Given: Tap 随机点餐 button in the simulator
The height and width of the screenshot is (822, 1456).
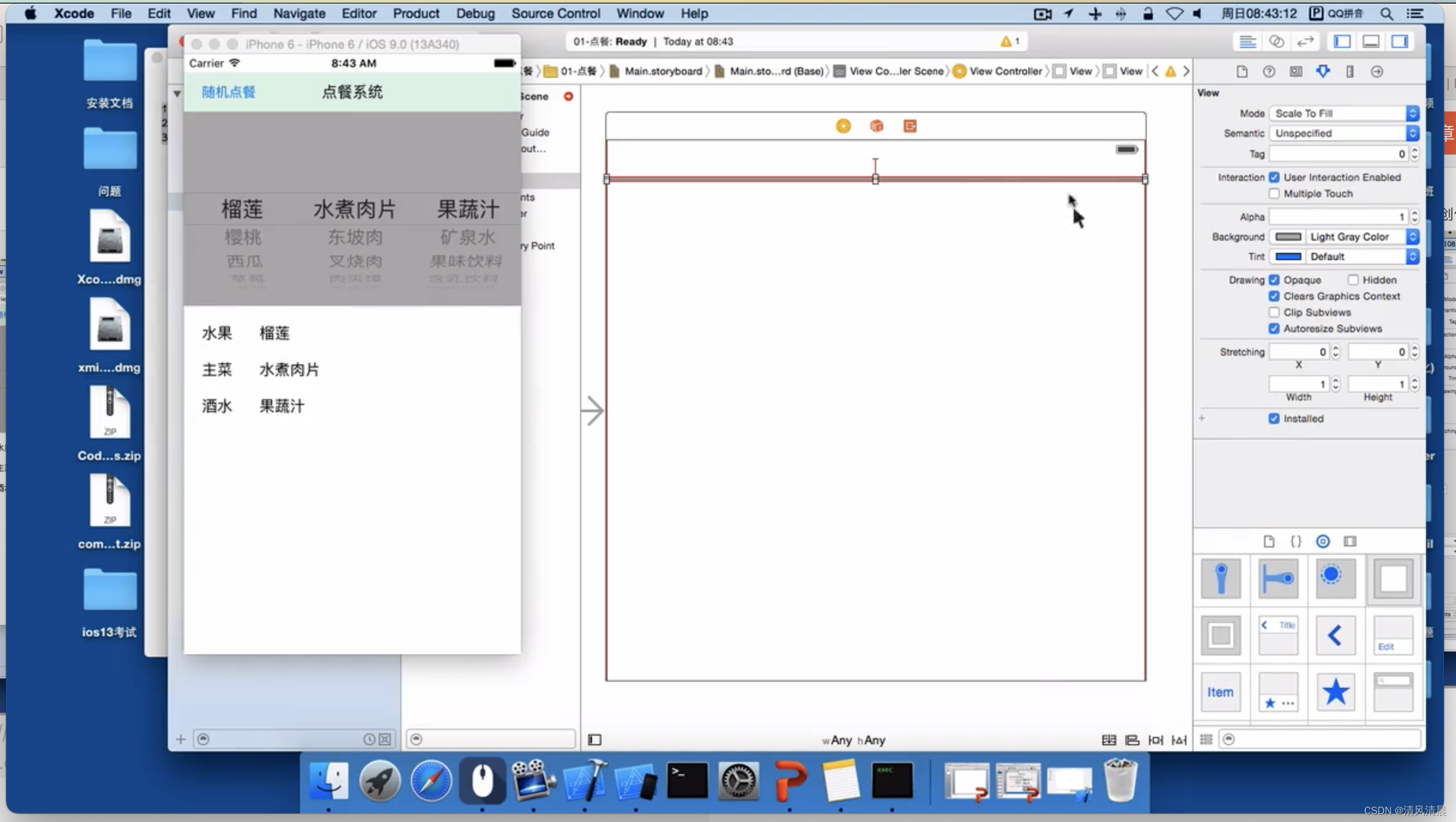Looking at the screenshot, I should pos(228,92).
